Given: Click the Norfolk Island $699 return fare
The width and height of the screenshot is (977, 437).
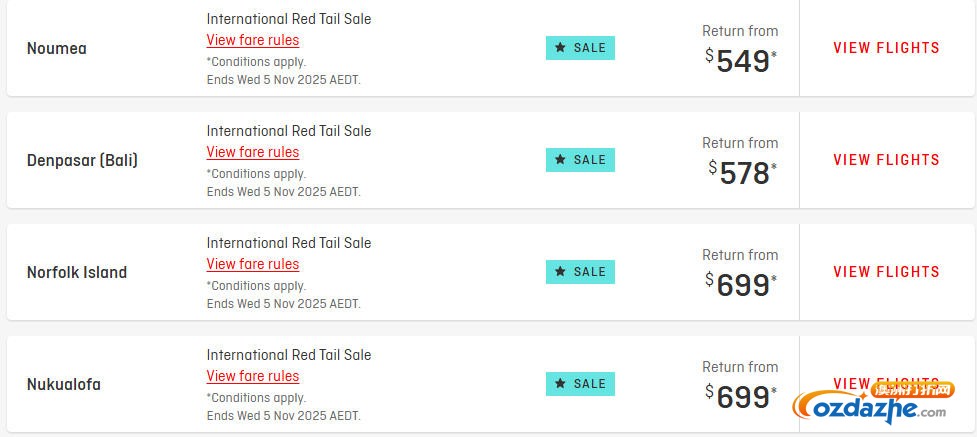Looking at the screenshot, I should pyautogui.click(x=742, y=285).
